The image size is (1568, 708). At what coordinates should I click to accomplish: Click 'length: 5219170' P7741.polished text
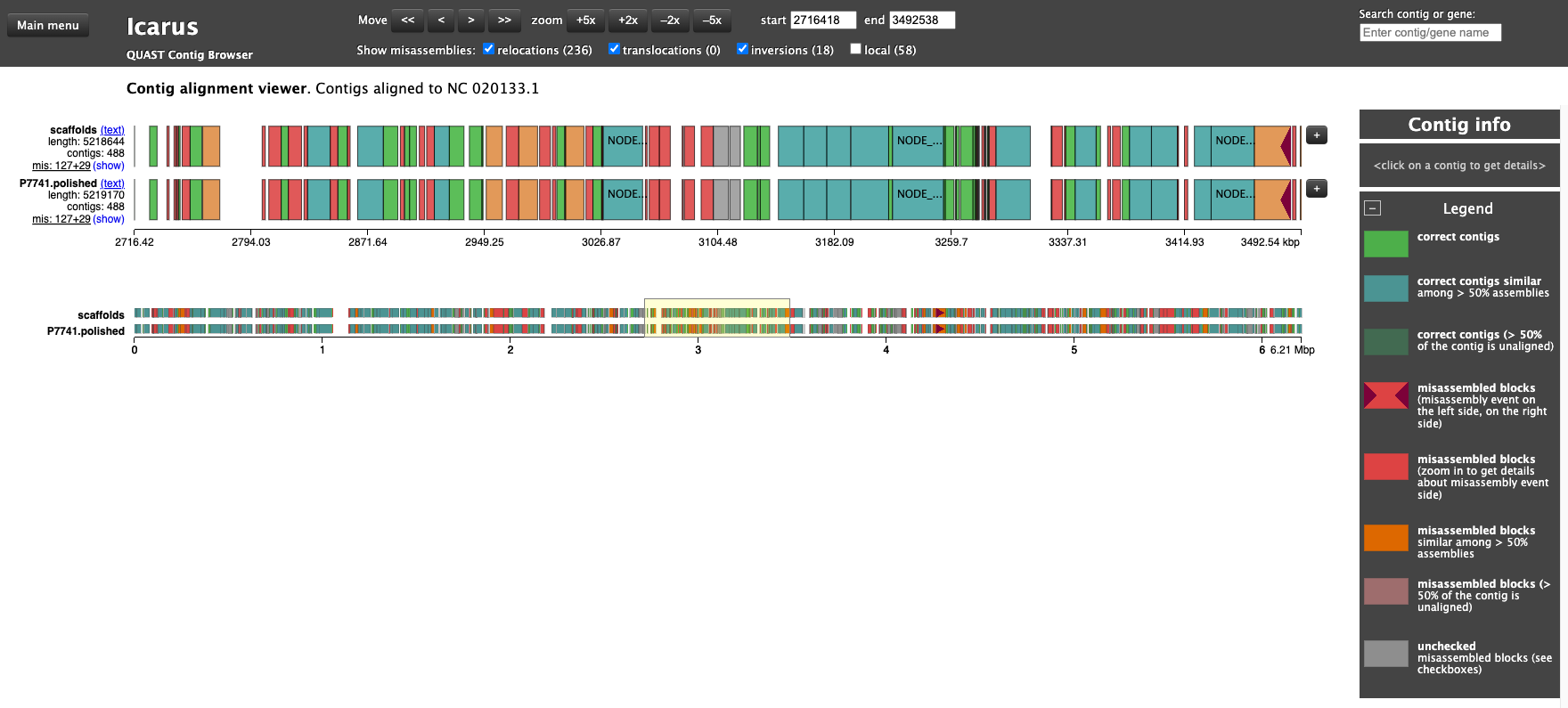coord(86,195)
